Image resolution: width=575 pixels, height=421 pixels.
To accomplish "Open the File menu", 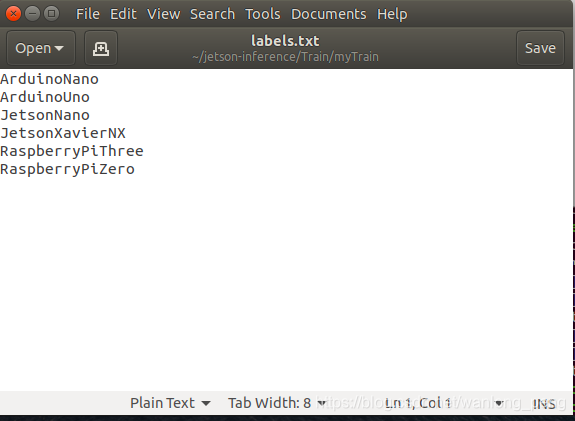I will (88, 14).
